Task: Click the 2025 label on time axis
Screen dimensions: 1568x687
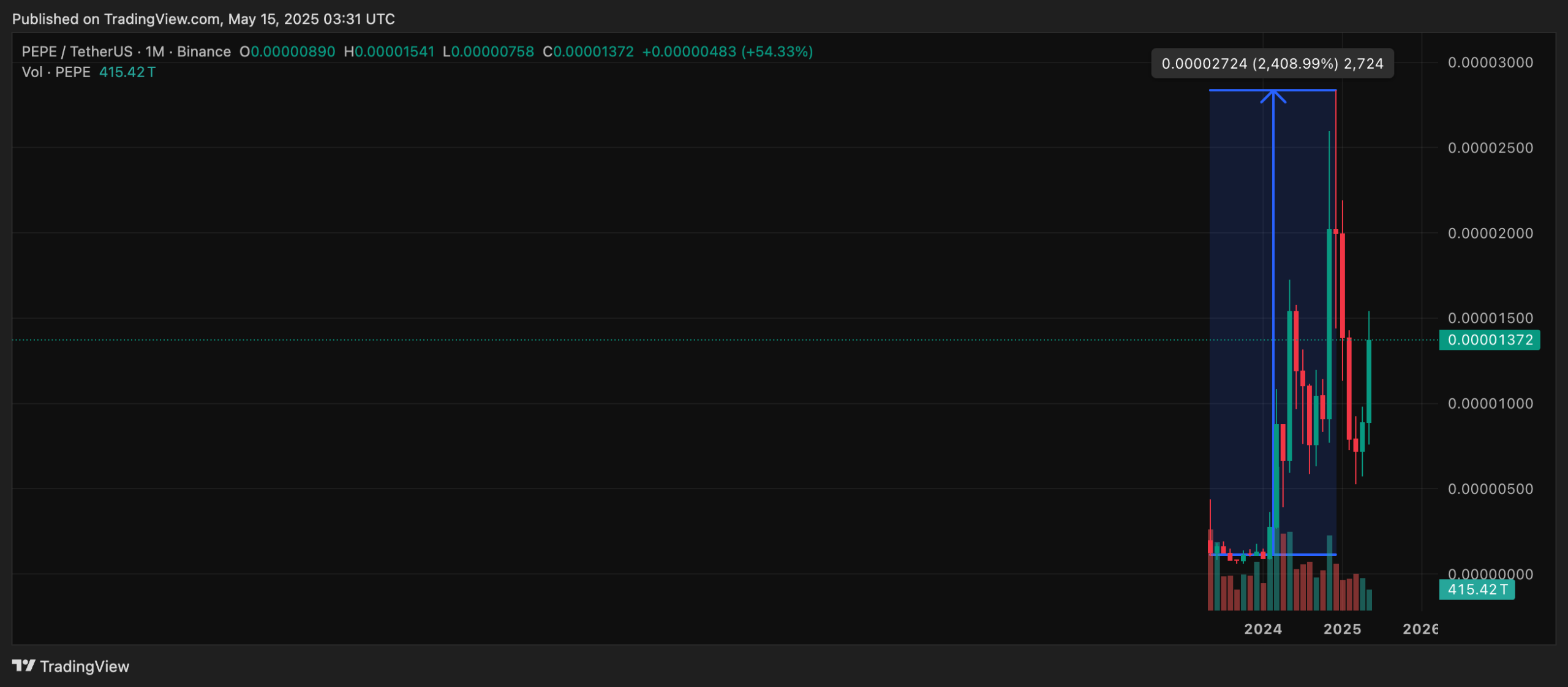Action: click(1342, 629)
